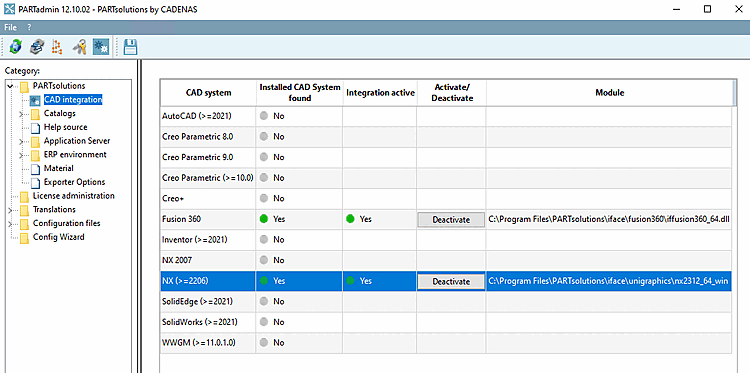Select the Help source tree item
This screenshot has width=750, height=373.
pyautogui.click(x=66, y=127)
